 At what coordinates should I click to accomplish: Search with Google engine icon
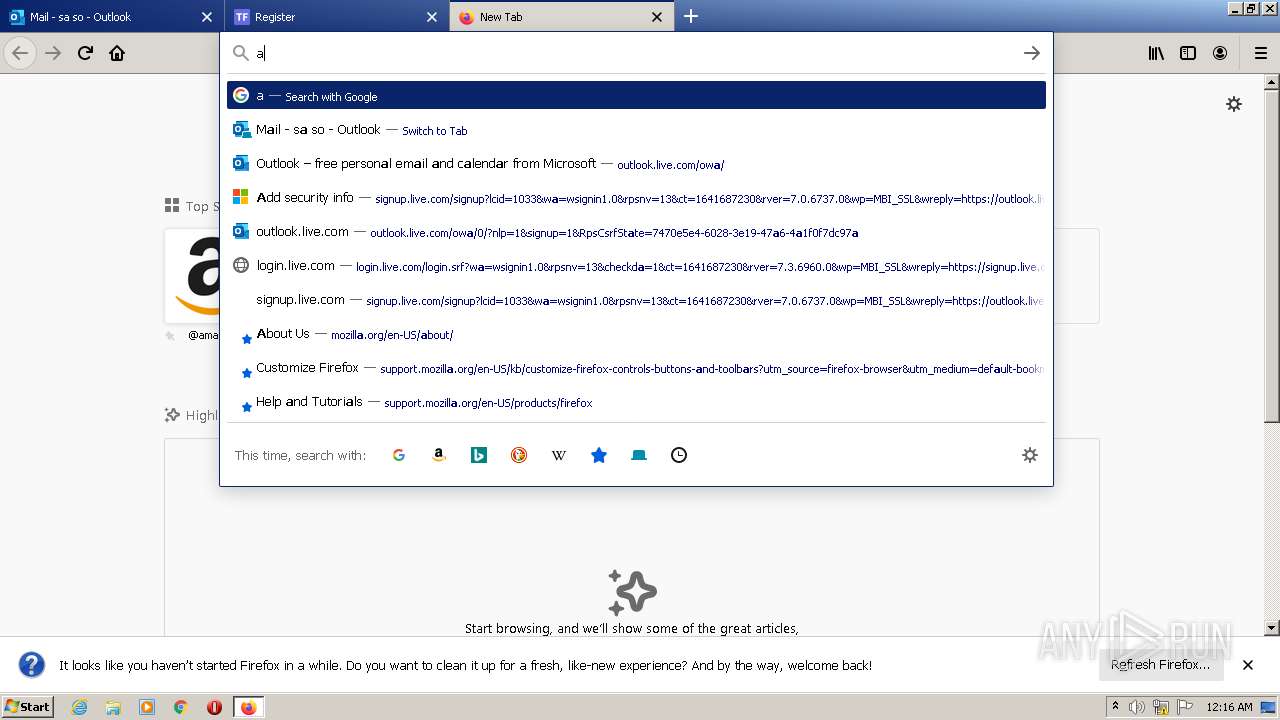[x=399, y=455]
